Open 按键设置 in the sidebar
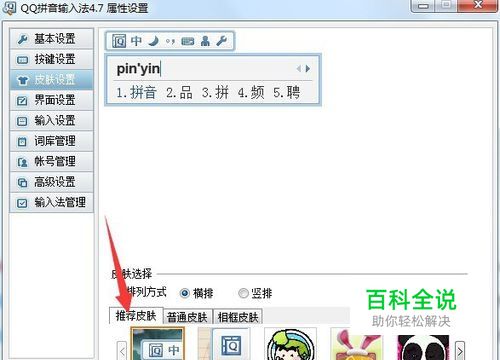 tap(51, 59)
